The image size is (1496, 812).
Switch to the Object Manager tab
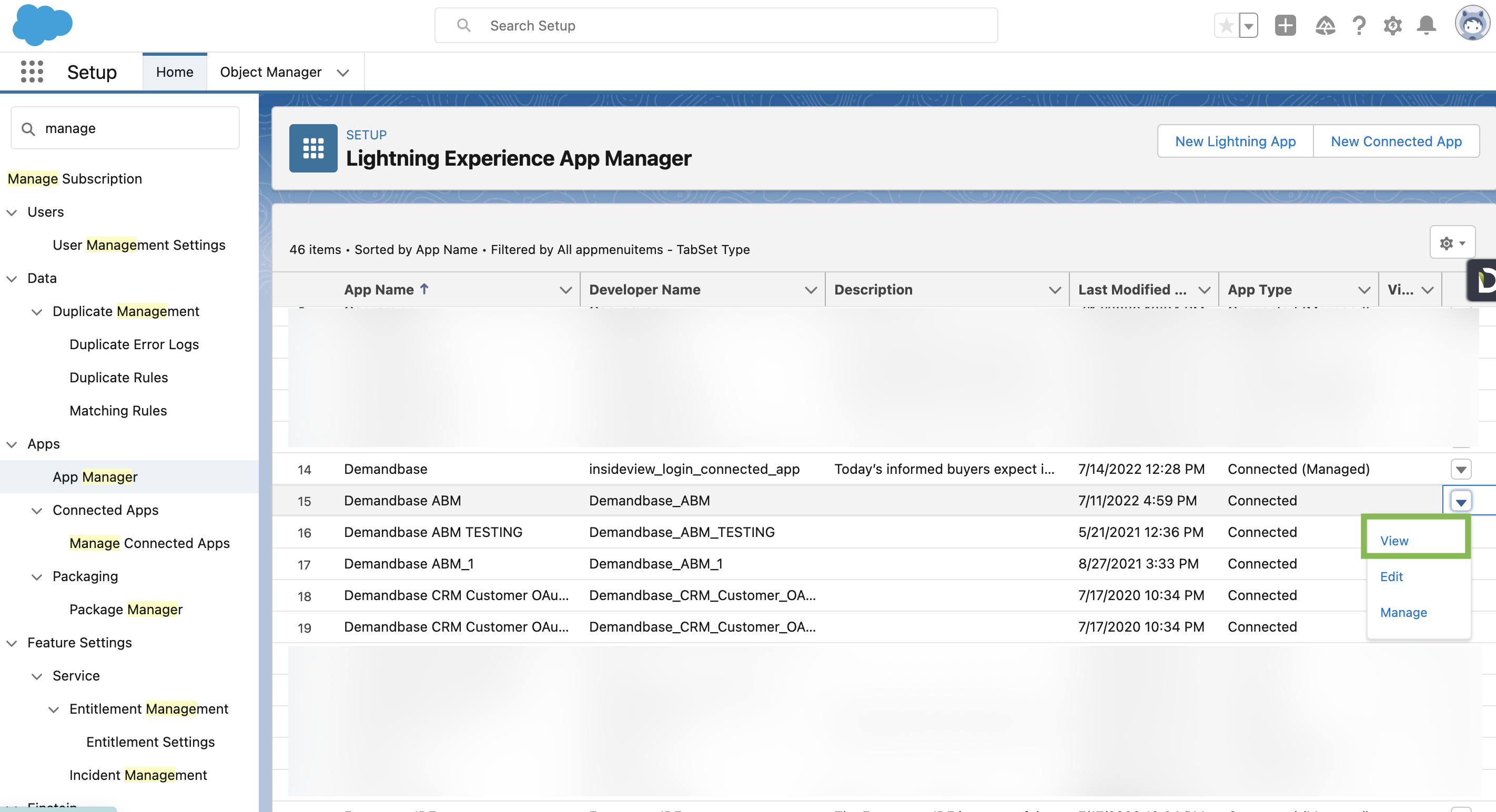[270, 72]
